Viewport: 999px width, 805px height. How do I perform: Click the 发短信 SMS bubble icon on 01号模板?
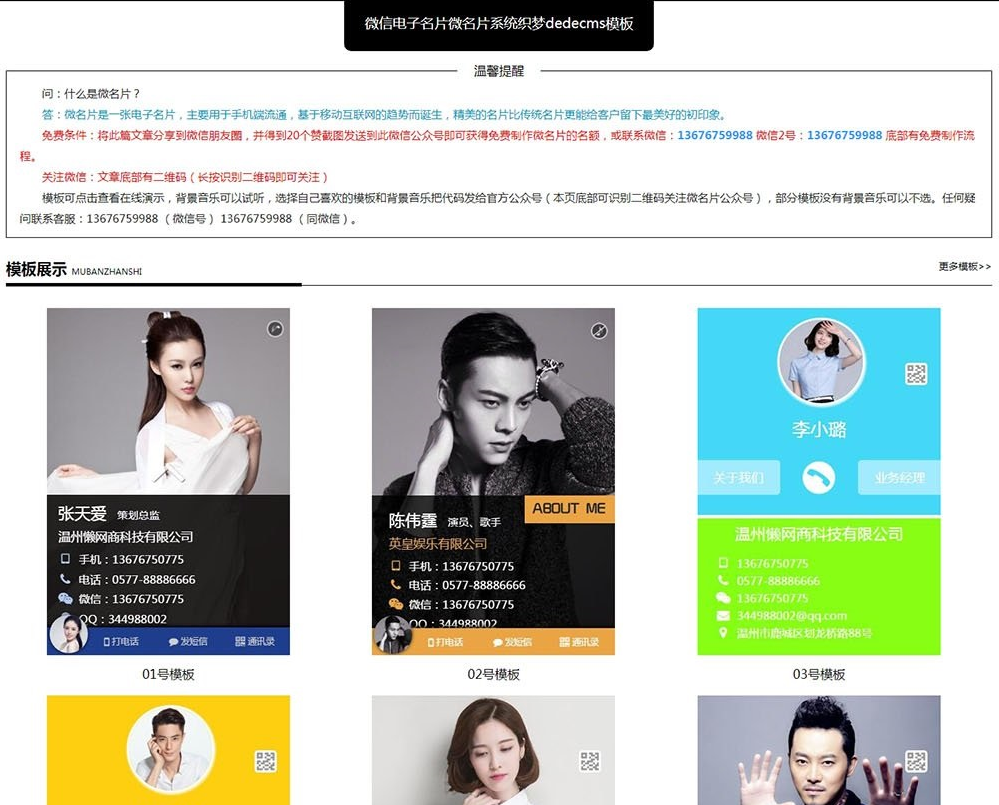point(173,641)
